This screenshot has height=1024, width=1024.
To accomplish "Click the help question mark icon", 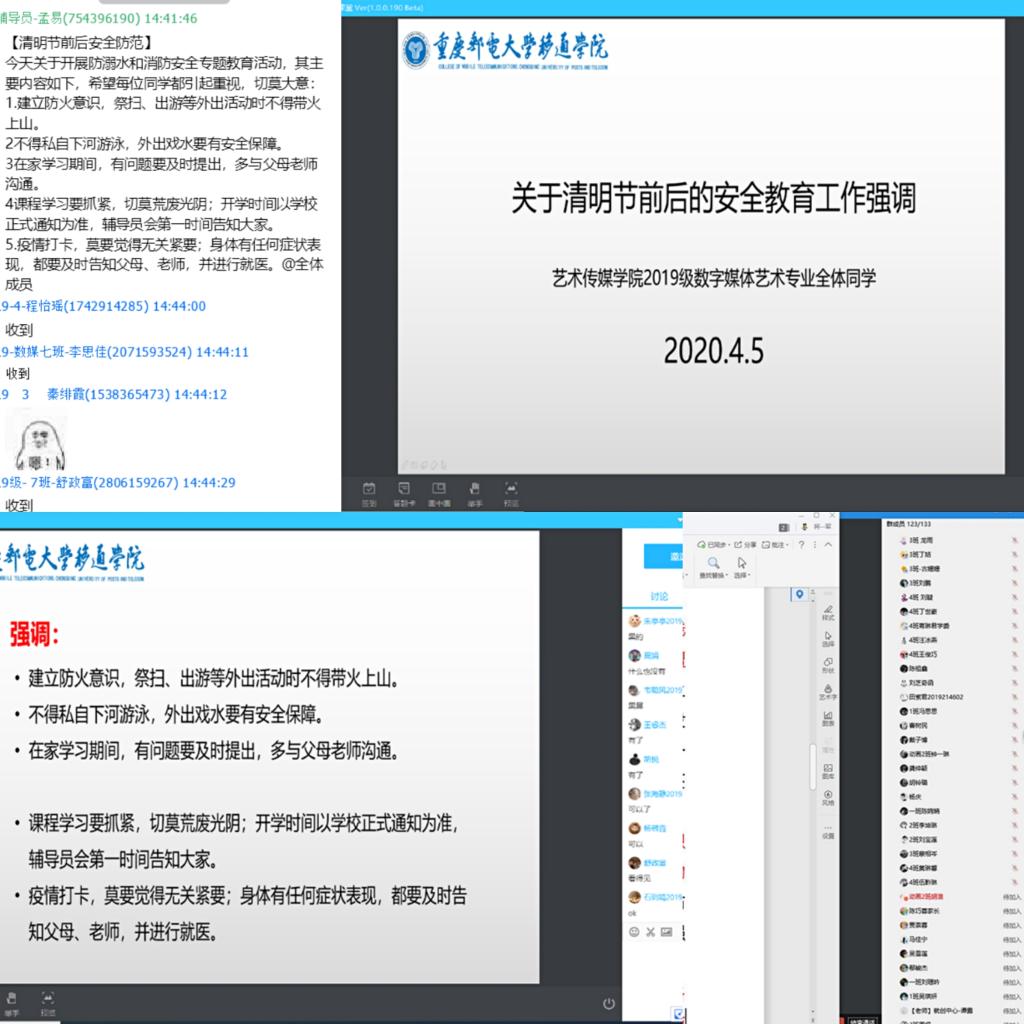I will click(801, 545).
